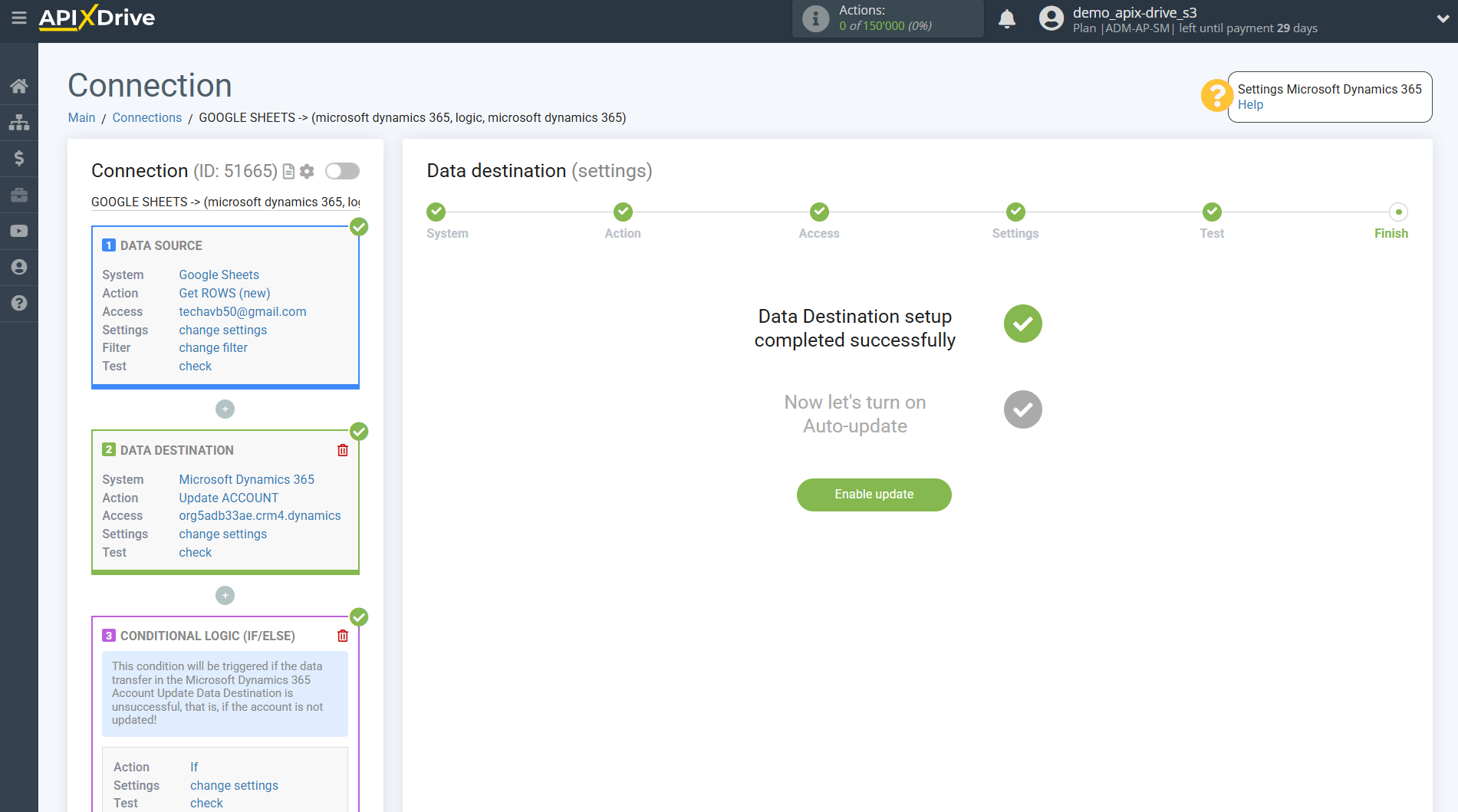This screenshot has height=812, width=1458.
Task: Open Microsoft Dynamics 365 system link
Action: point(247,479)
